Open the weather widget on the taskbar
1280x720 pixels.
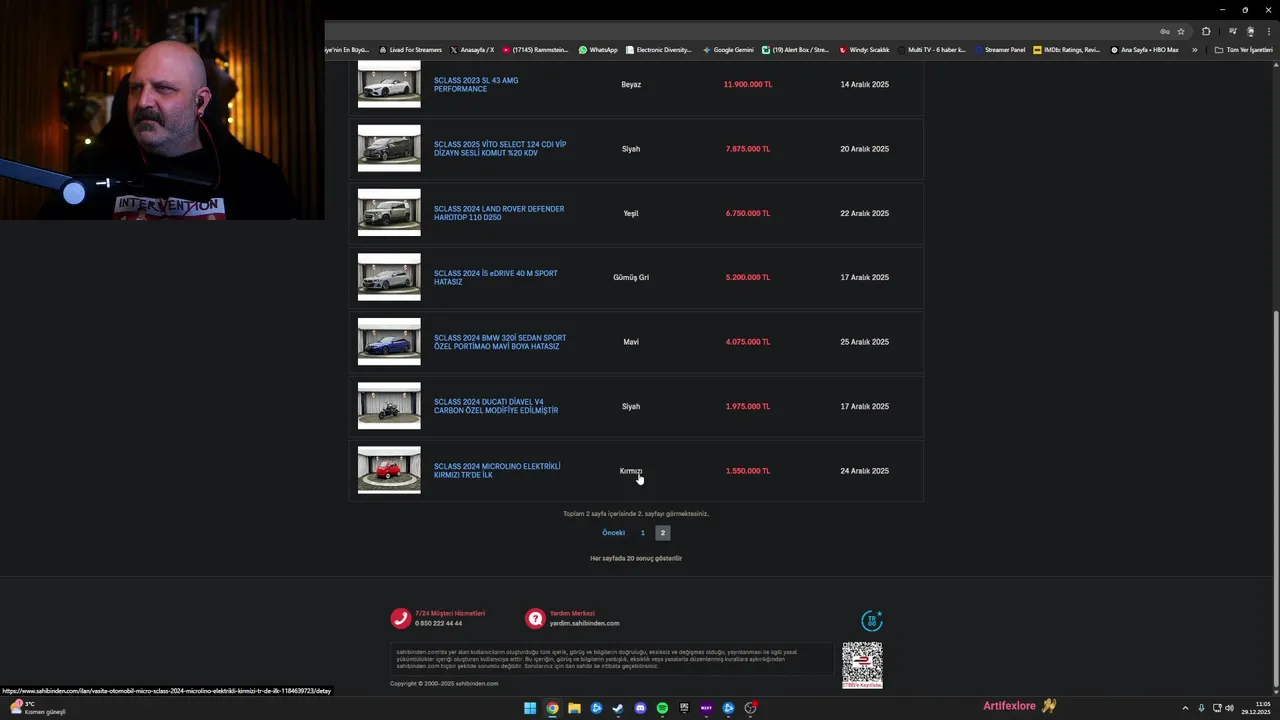coord(36,708)
